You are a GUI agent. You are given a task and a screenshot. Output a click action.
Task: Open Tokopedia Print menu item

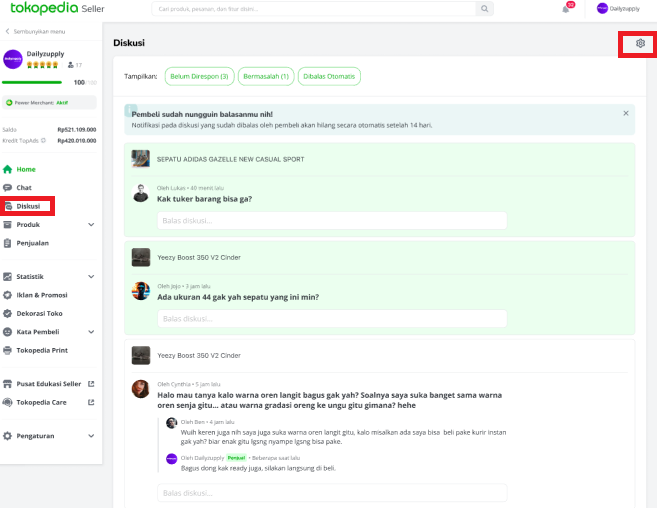point(42,350)
